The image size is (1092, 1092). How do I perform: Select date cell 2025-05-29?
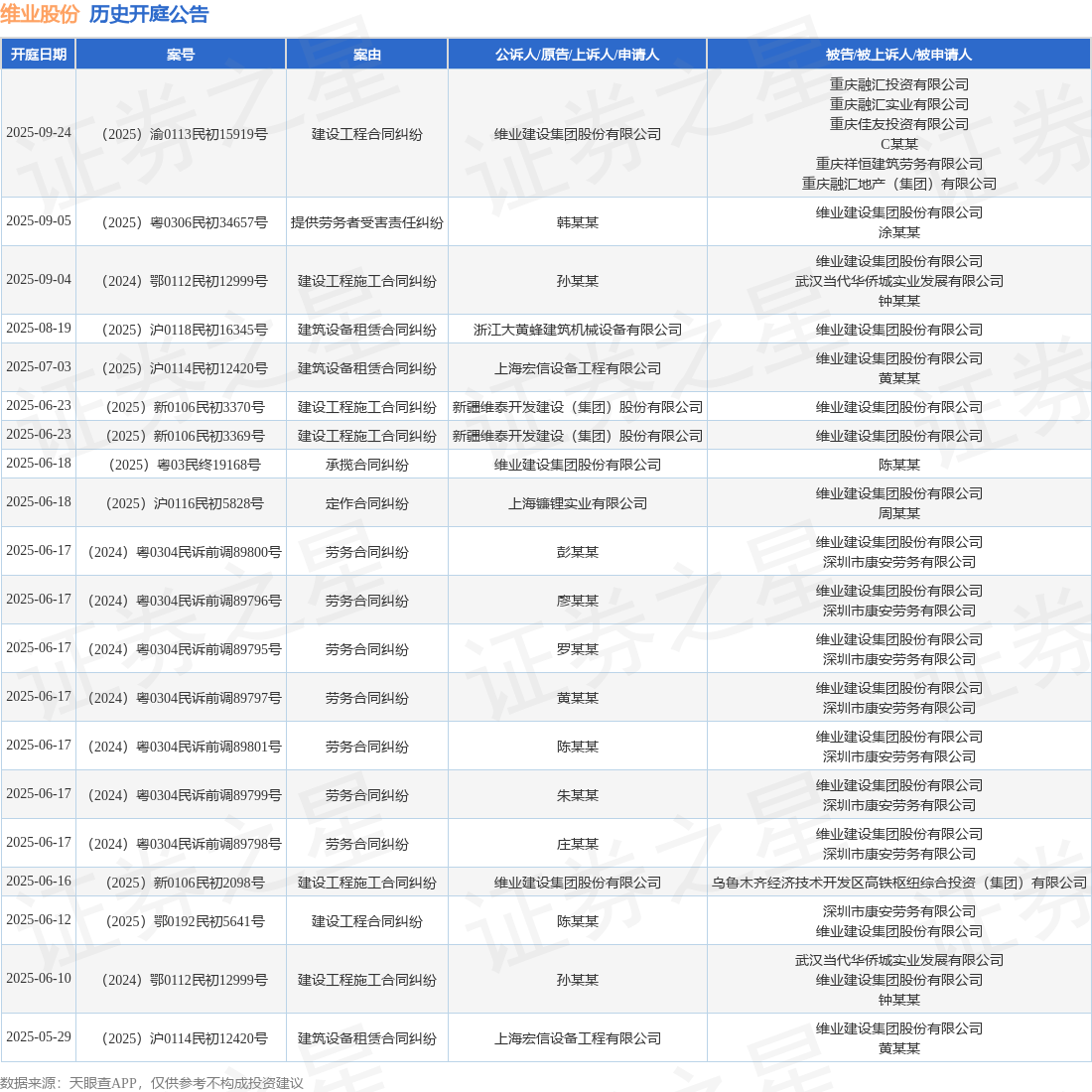click(39, 1037)
